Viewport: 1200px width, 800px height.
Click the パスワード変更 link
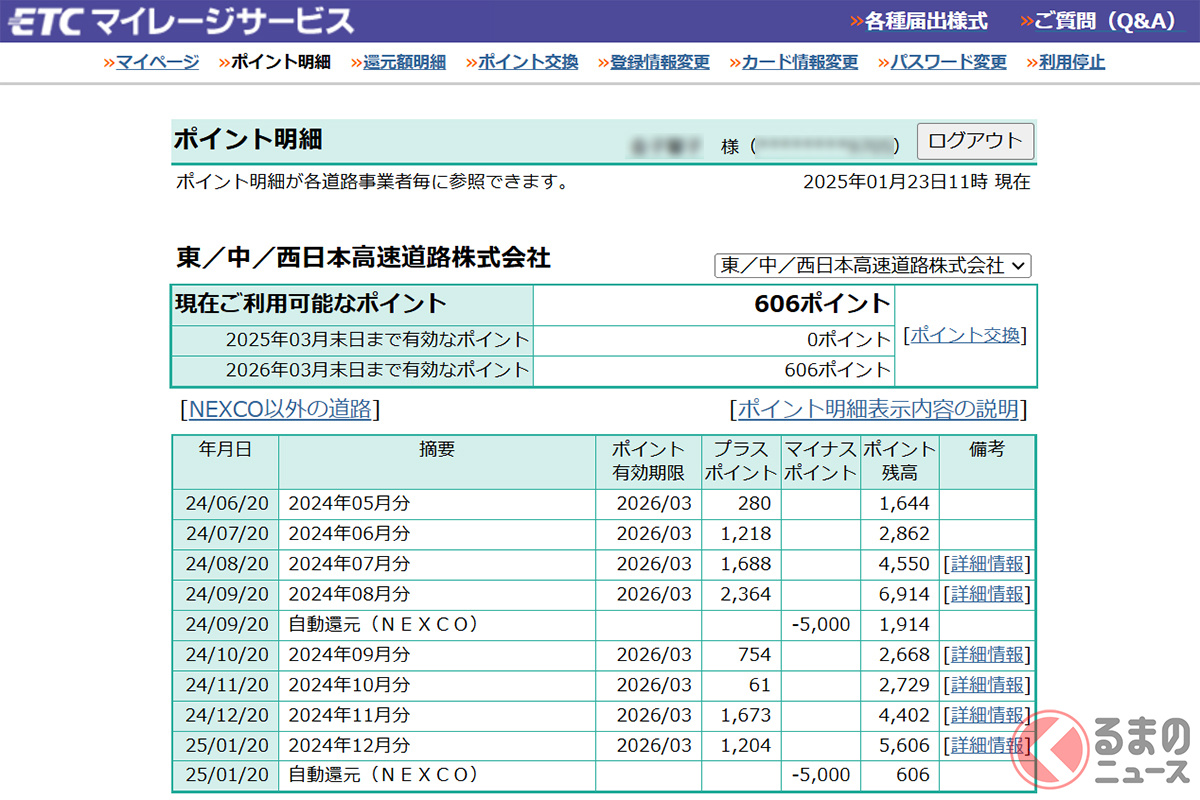click(948, 62)
